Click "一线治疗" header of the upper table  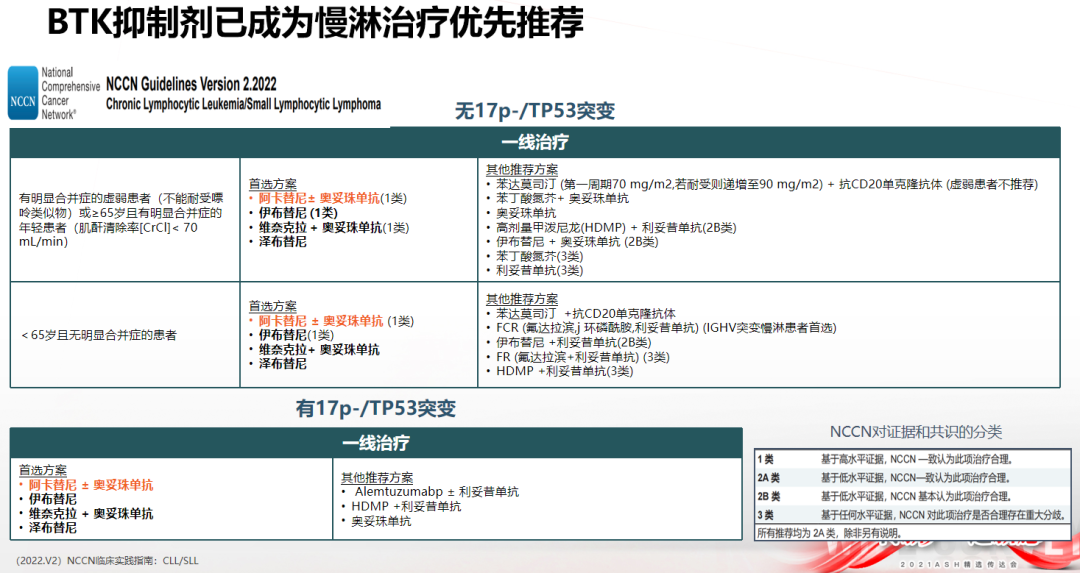pos(534,143)
